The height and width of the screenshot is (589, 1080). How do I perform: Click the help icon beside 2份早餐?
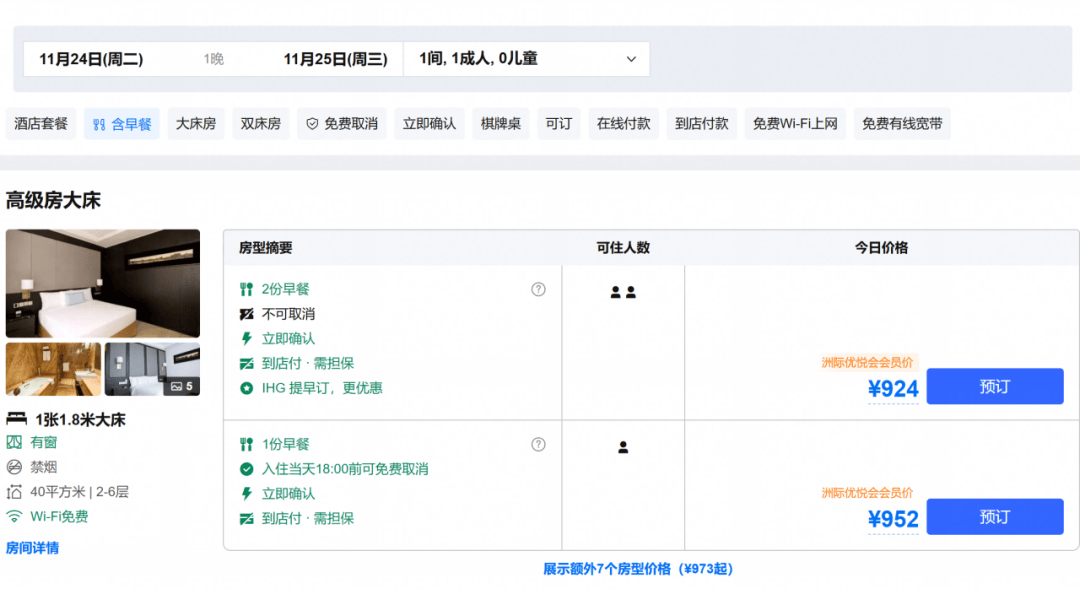pyautogui.click(x=538, y=289)
